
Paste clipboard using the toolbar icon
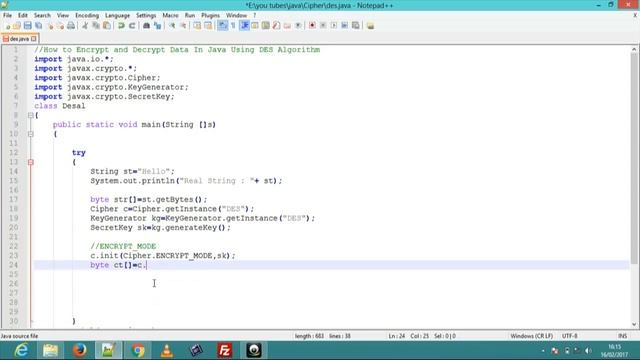pos(107,26)
